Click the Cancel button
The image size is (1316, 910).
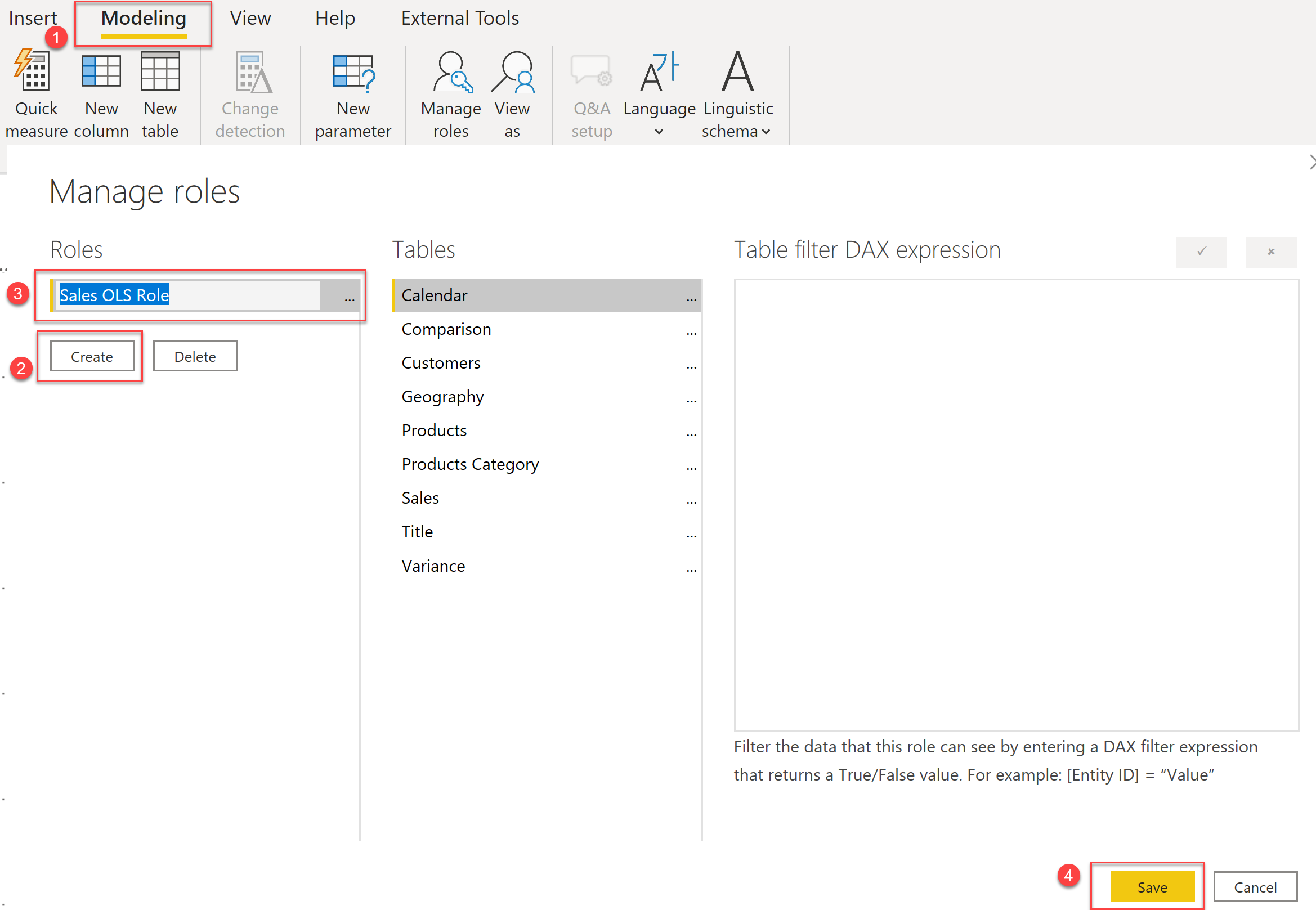[1255, 886]
